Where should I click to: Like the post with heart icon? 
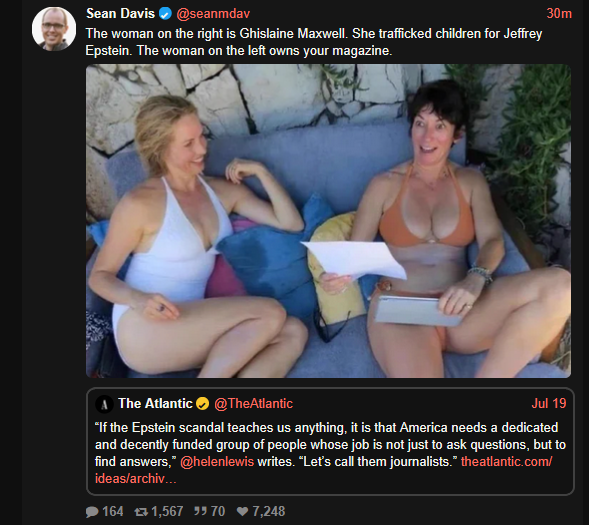(x=242, y=511)
